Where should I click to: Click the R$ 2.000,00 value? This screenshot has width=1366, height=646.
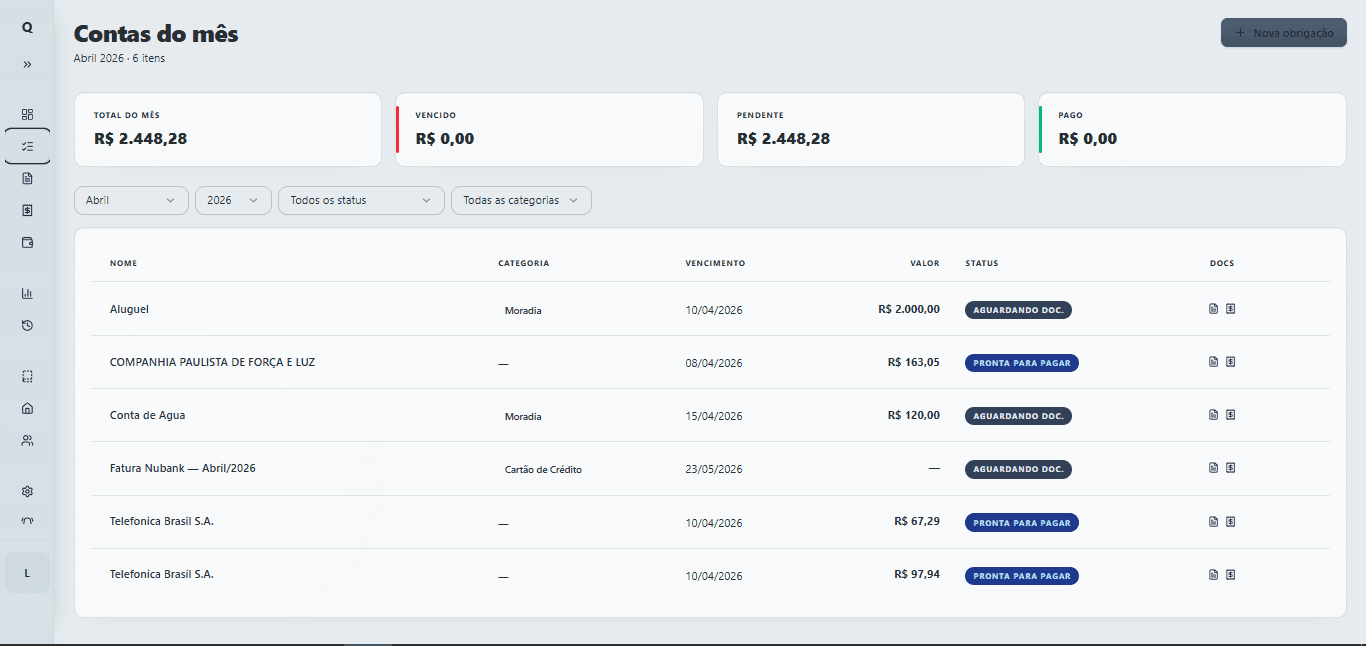click(x=909, y=309)
